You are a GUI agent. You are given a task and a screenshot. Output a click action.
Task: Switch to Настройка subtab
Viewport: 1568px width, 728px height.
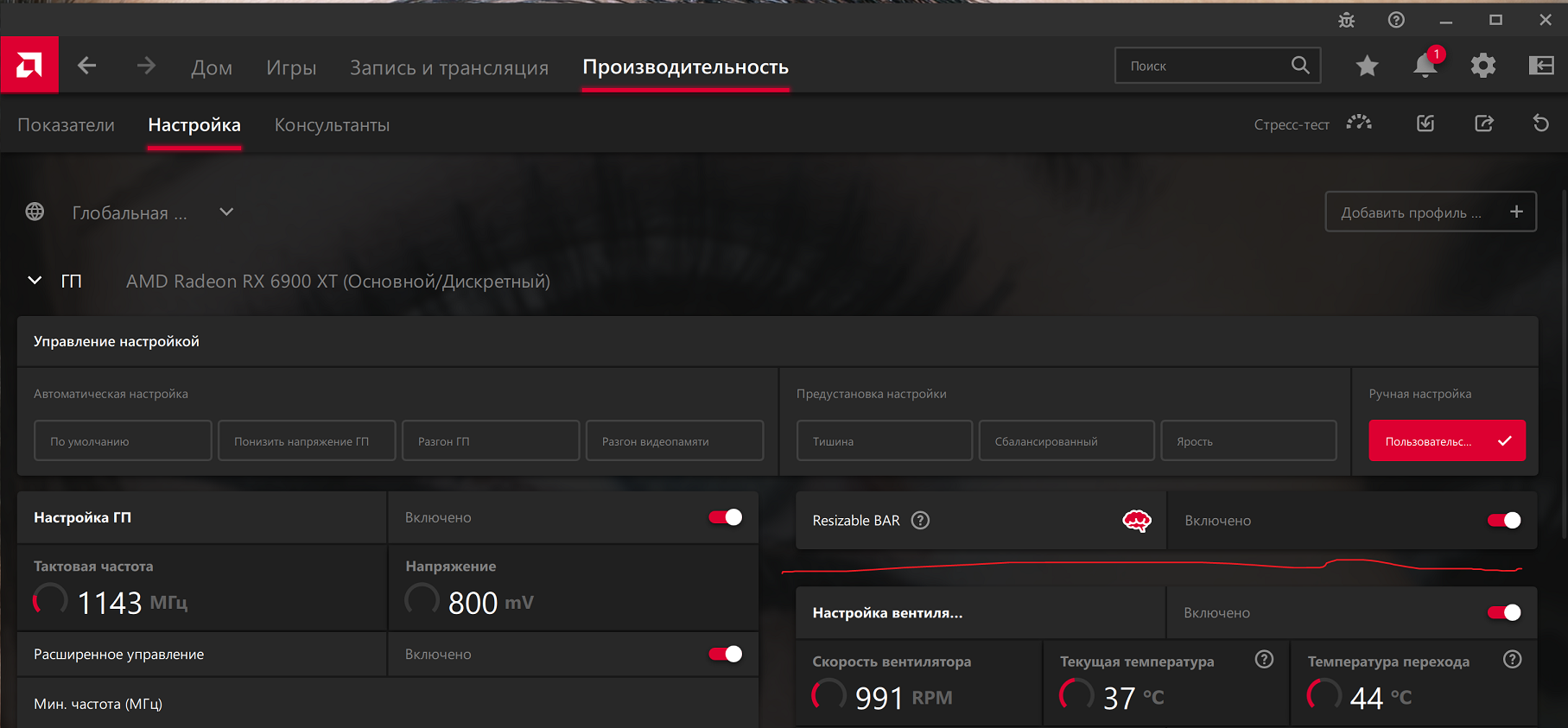(194, 125)
